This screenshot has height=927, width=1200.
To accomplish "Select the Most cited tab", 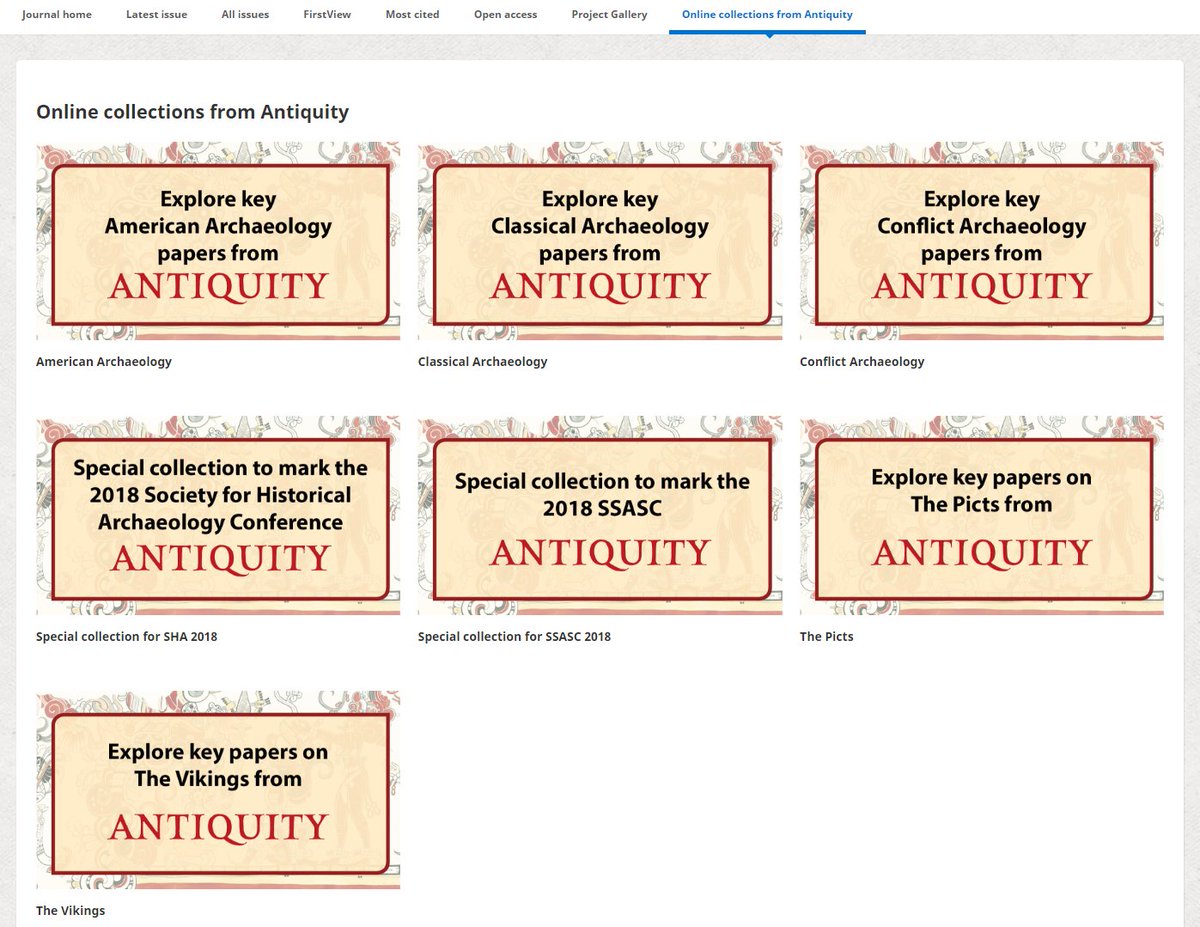I will click(412, 15).
